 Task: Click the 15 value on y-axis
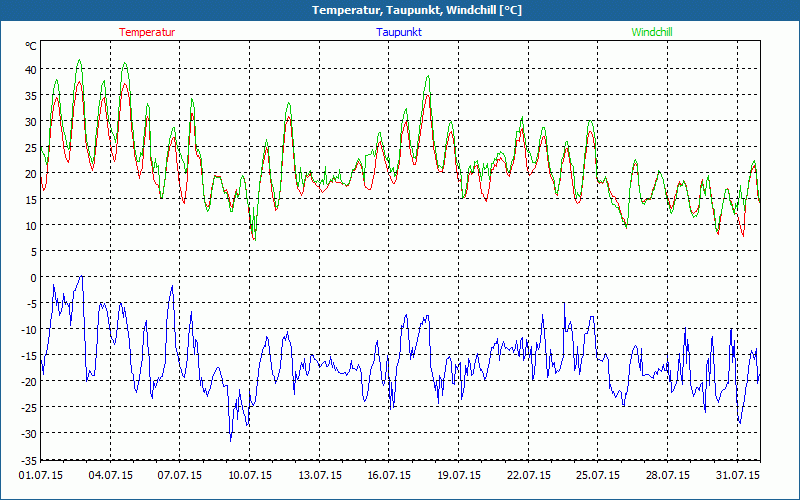click(31, 199)
